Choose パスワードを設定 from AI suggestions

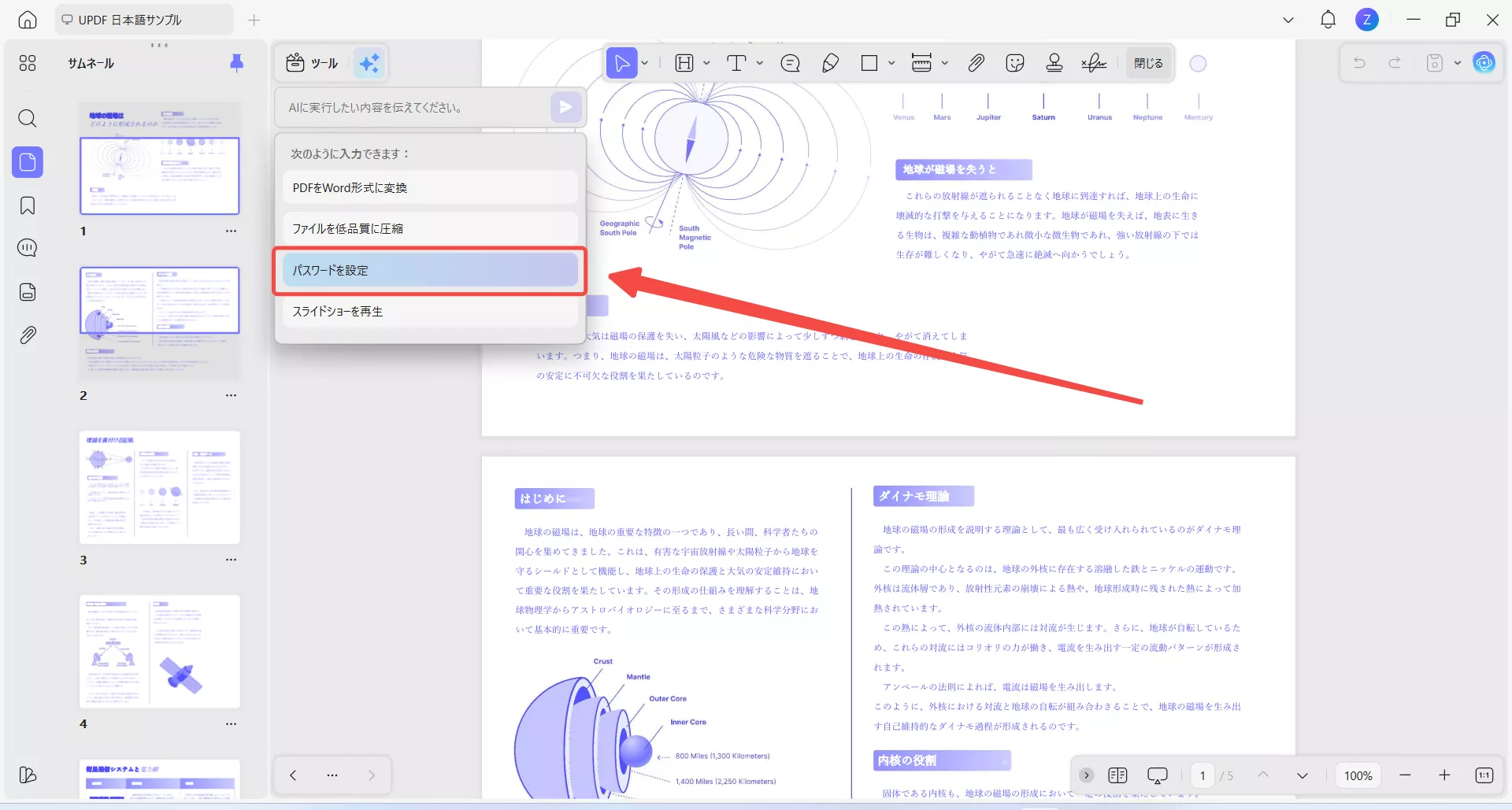429,270
